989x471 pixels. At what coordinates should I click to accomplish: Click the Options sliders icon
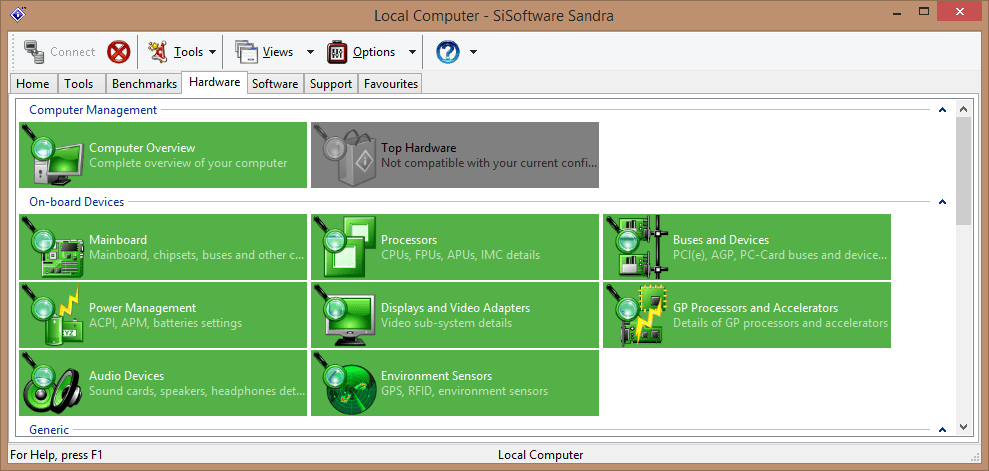[x=337, y=52]
